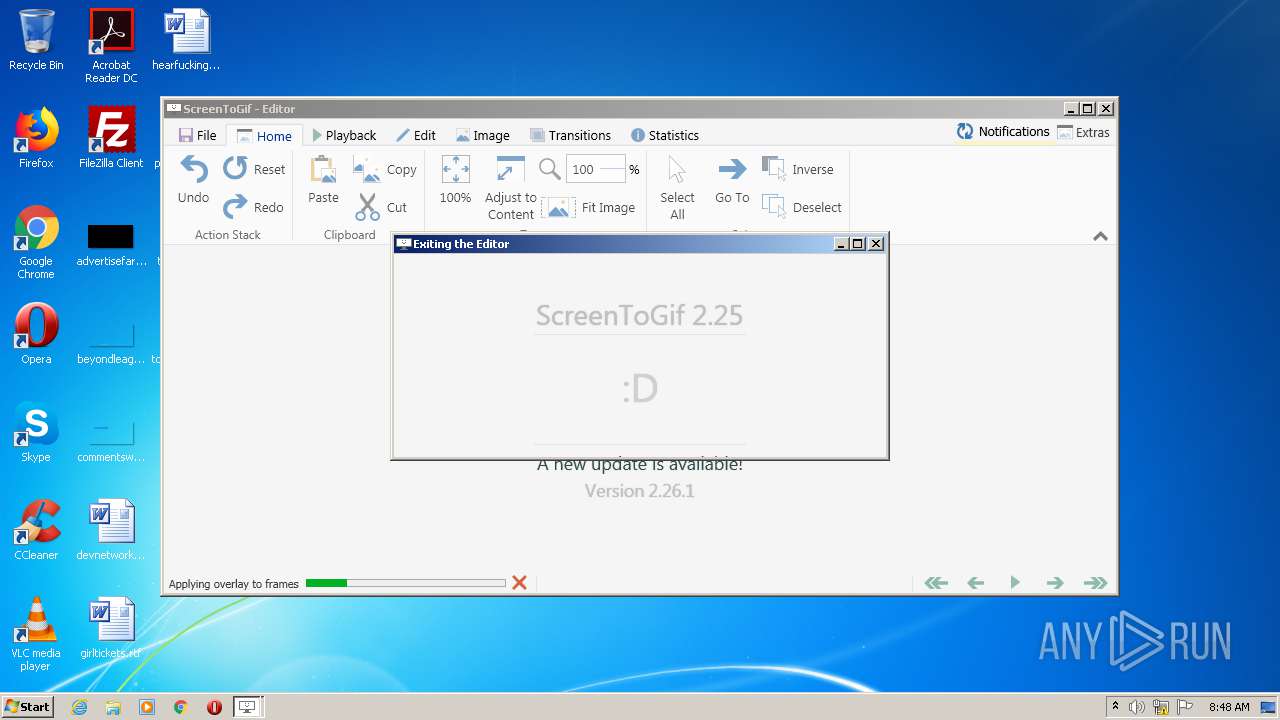Click the Undo arrow icon
This screenshot has width=1280, height=720.
[193, 169]
